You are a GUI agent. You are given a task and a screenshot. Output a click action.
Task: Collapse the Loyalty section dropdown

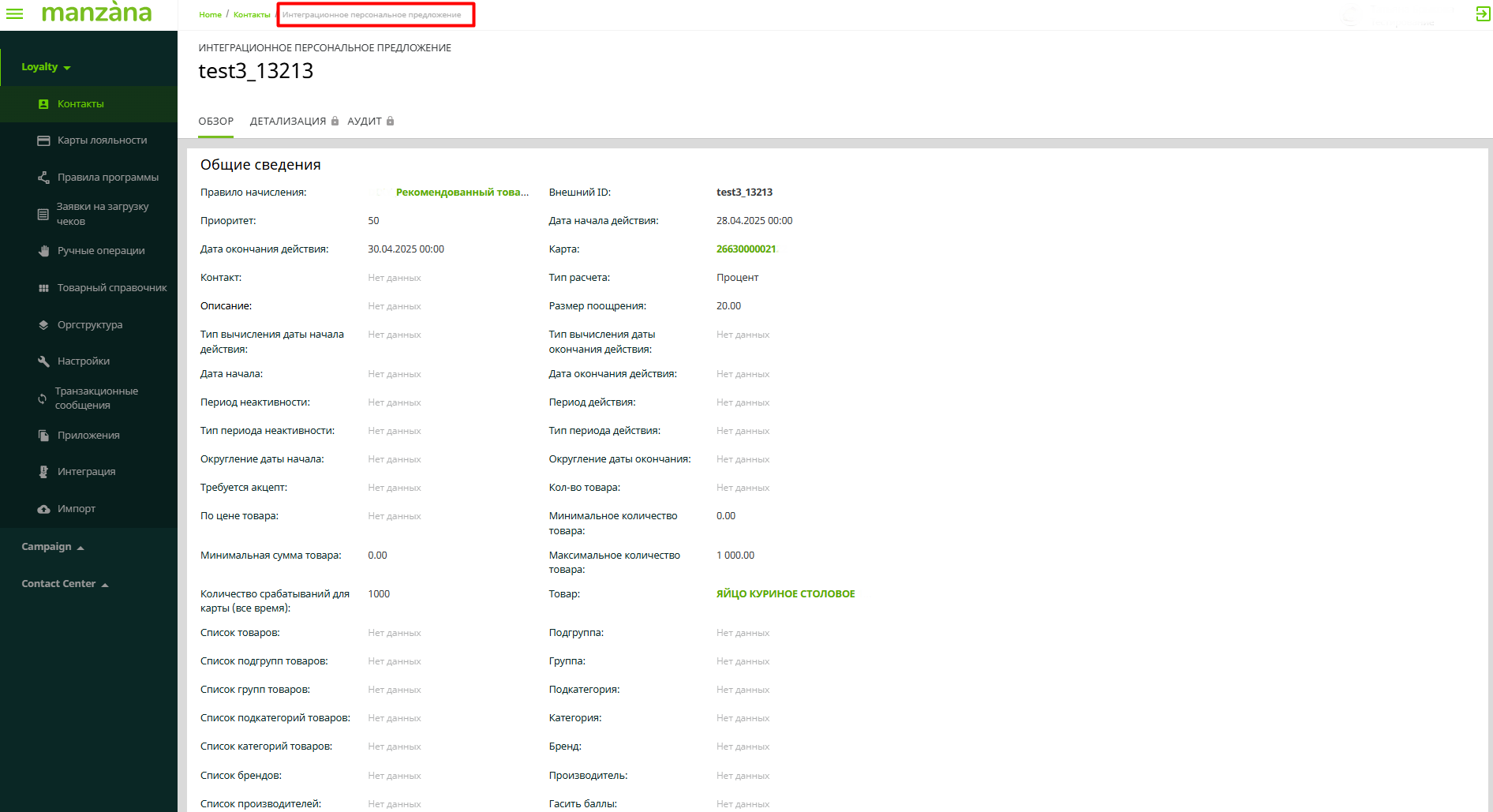point(46,67)
